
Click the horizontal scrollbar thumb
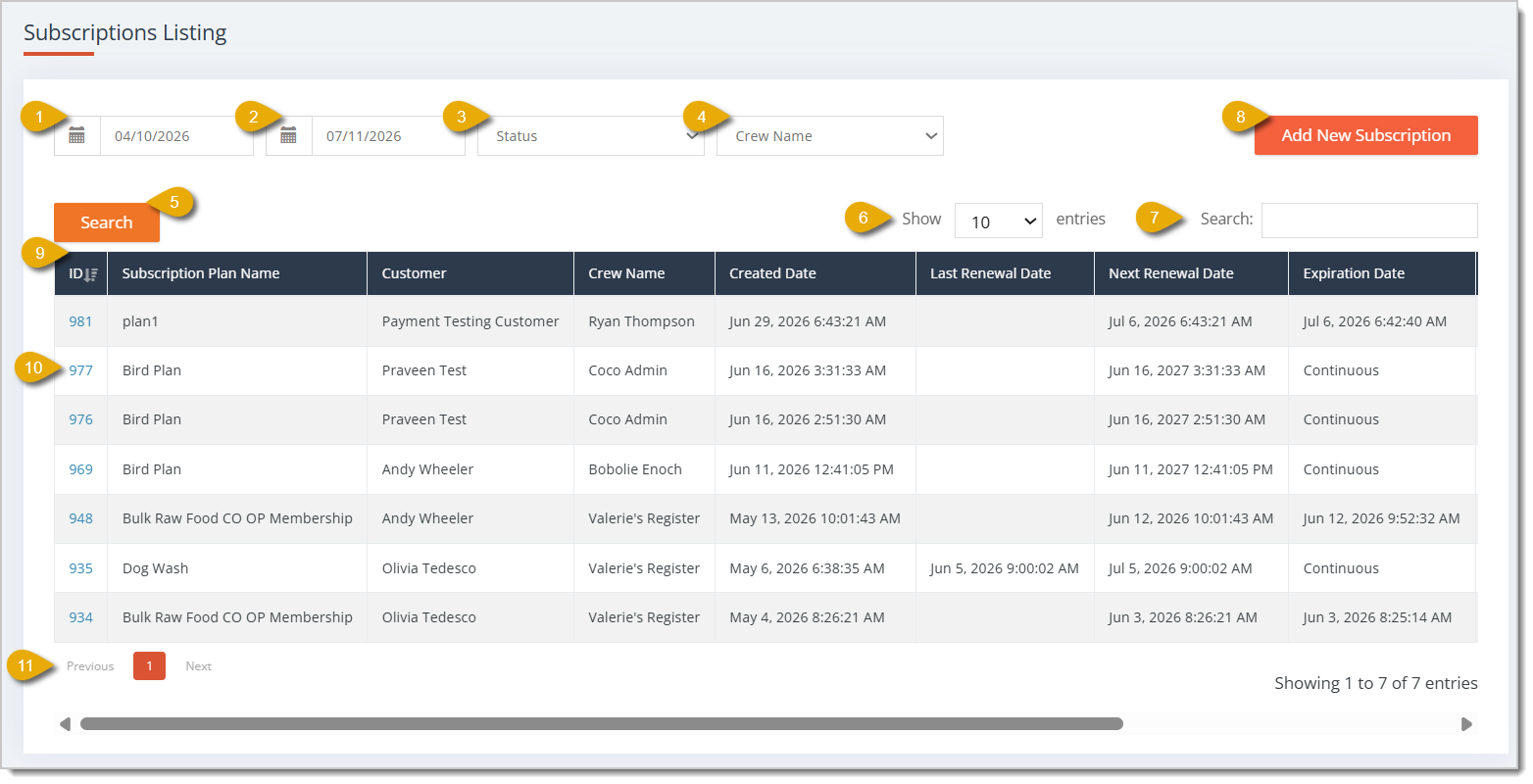[602, 724]
